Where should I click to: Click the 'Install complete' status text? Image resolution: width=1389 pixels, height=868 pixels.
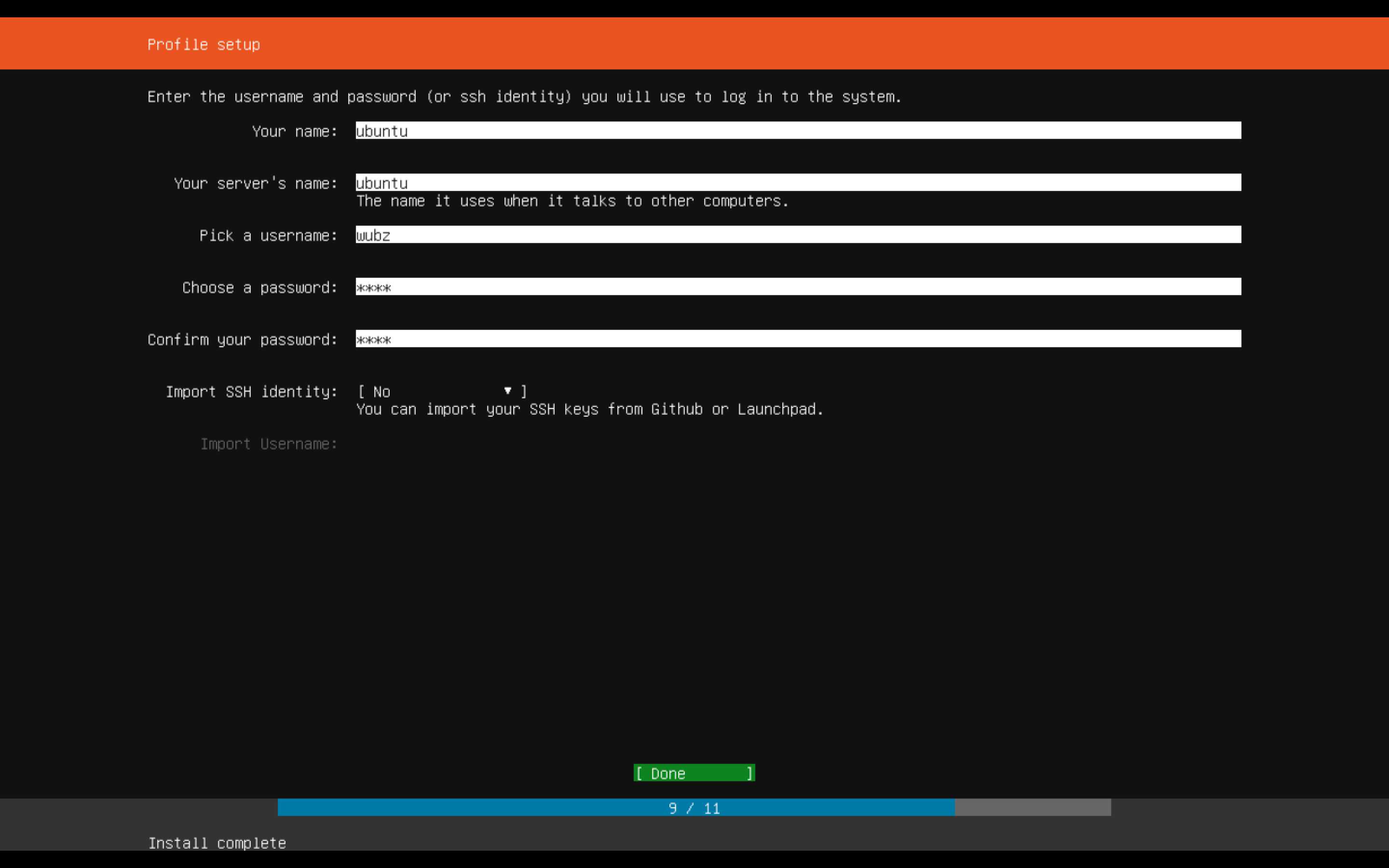pos(217,843)
